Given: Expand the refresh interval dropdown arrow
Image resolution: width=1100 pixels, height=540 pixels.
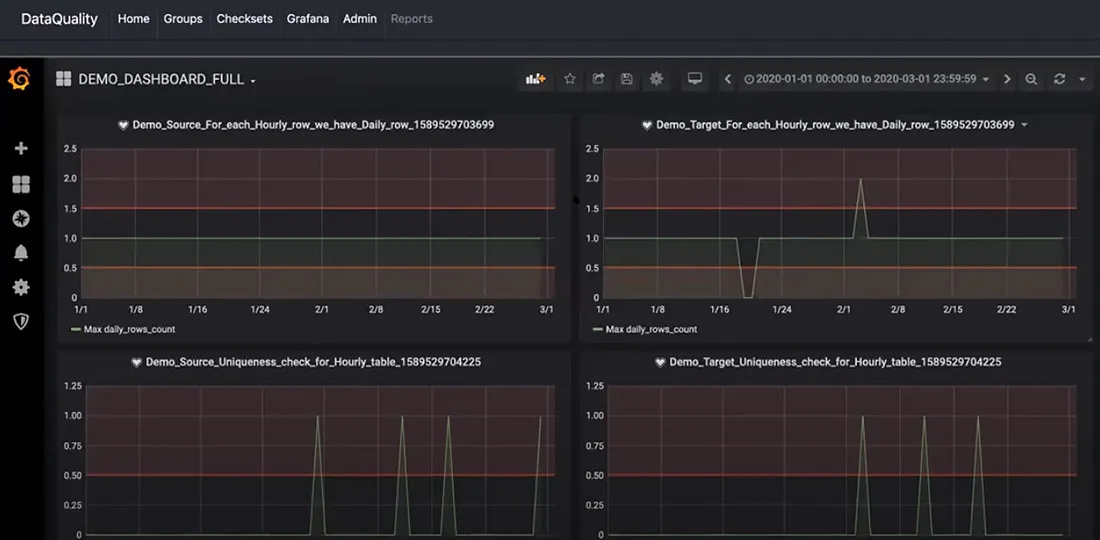Looking at the screenshot, I should (1082, 79).
